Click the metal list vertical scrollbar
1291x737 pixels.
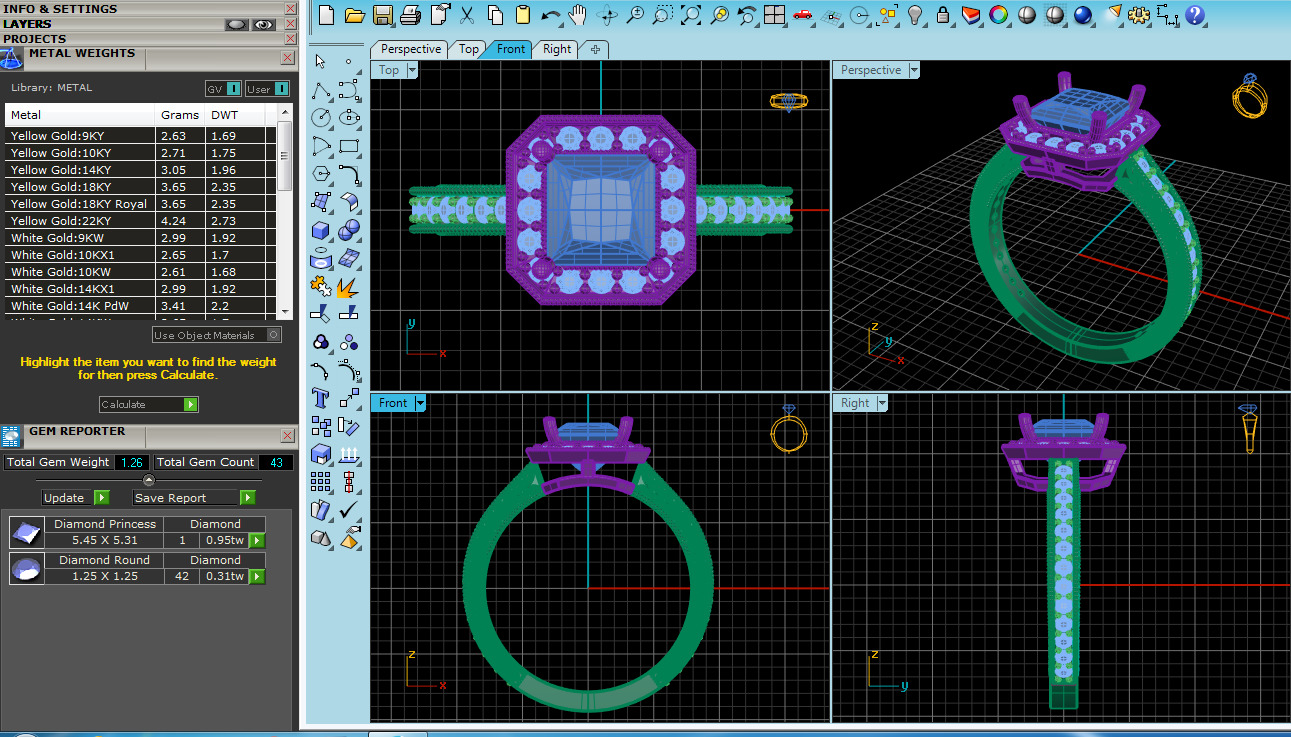click(x=285, y=211)
